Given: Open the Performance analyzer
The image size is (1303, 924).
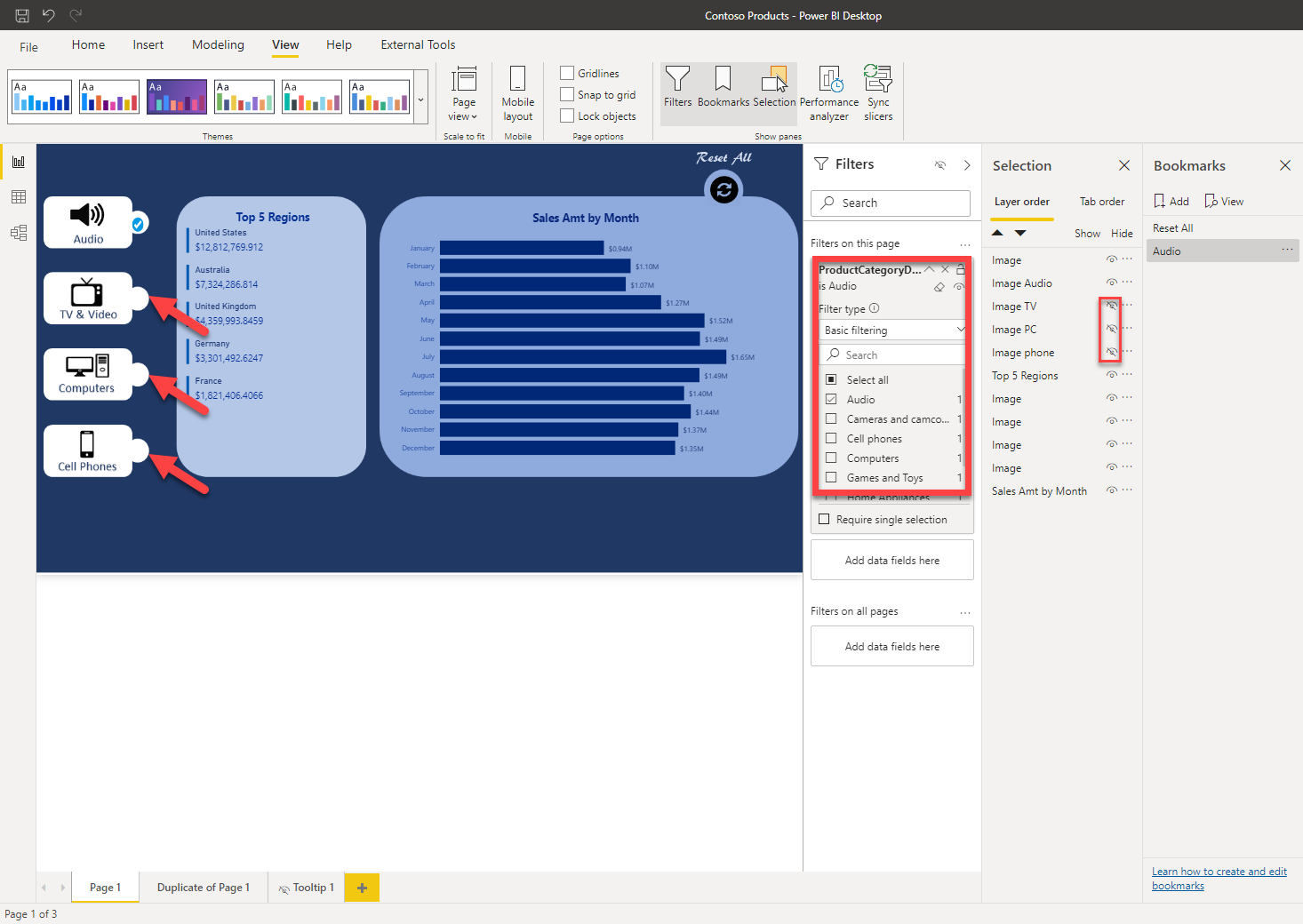Looking at the screenshot, I should 829,94.
